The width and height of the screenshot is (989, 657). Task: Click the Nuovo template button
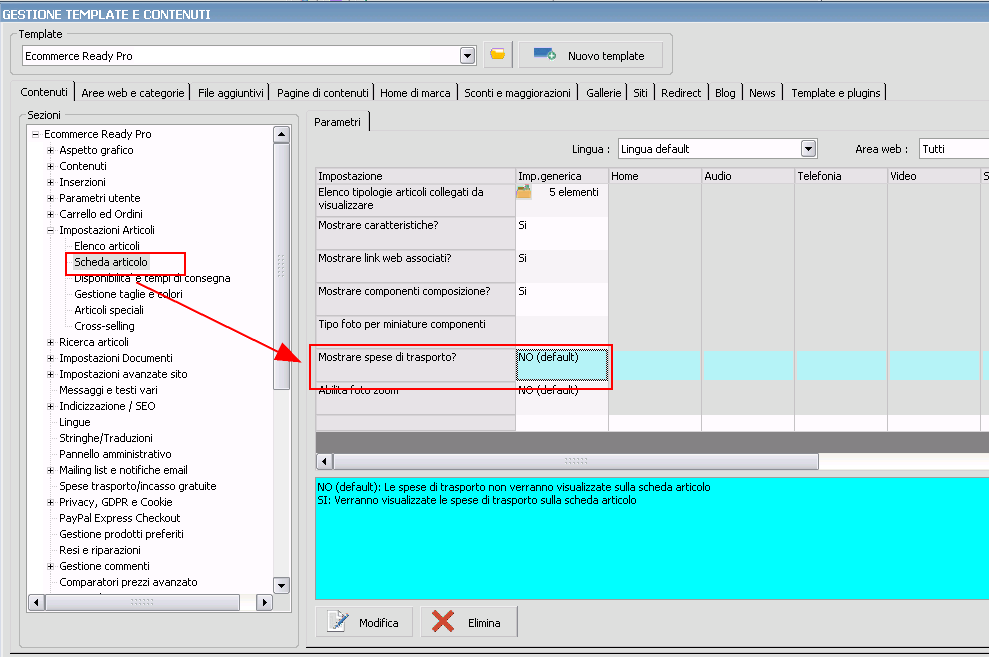coord(590,55)
